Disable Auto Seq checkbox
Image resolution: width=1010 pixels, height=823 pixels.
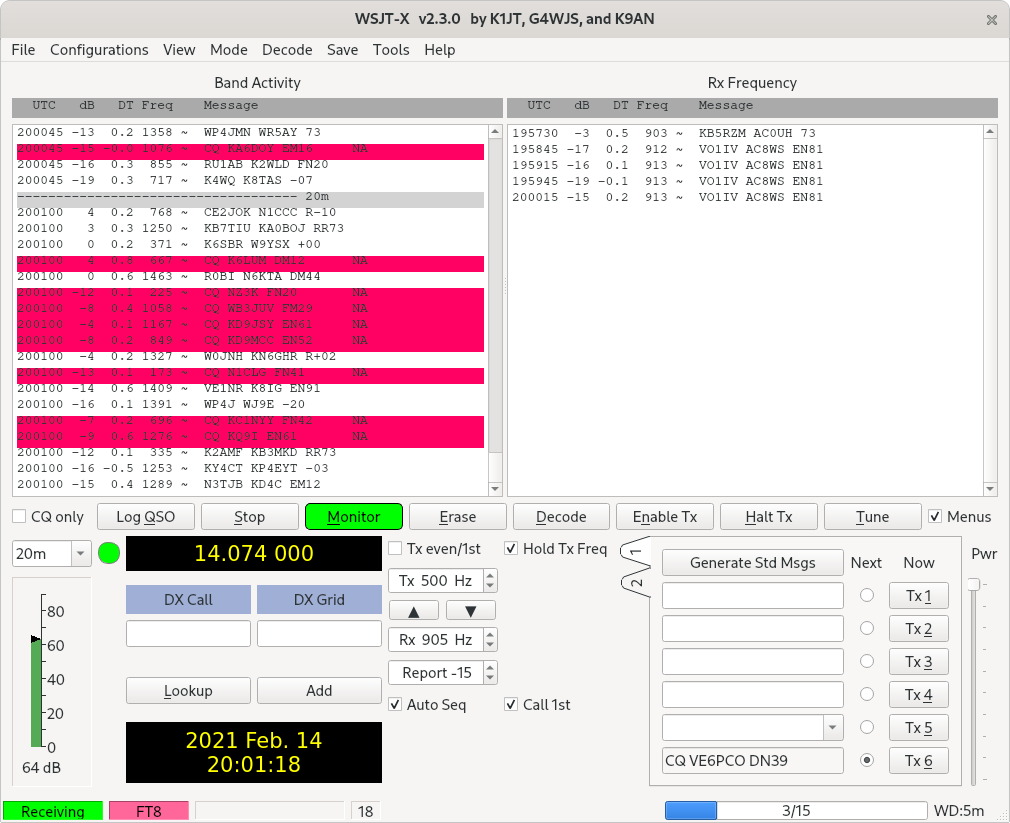395,705
